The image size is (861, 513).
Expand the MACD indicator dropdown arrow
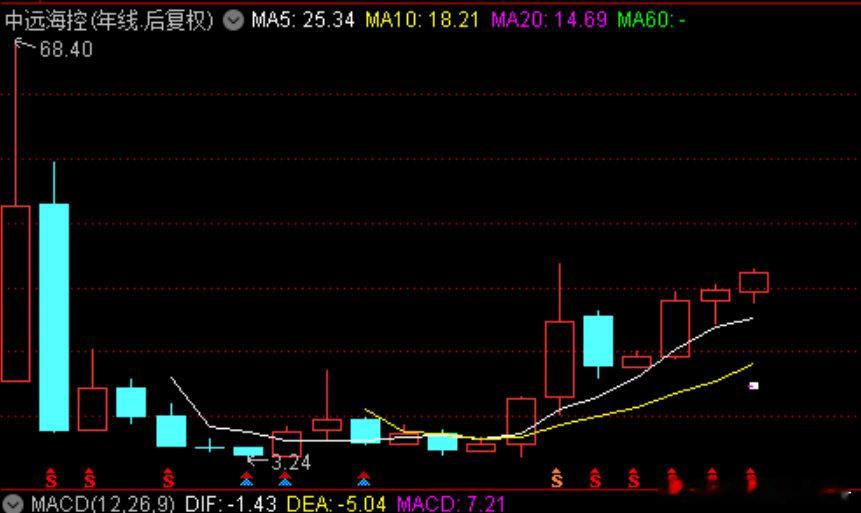(12, 504)
